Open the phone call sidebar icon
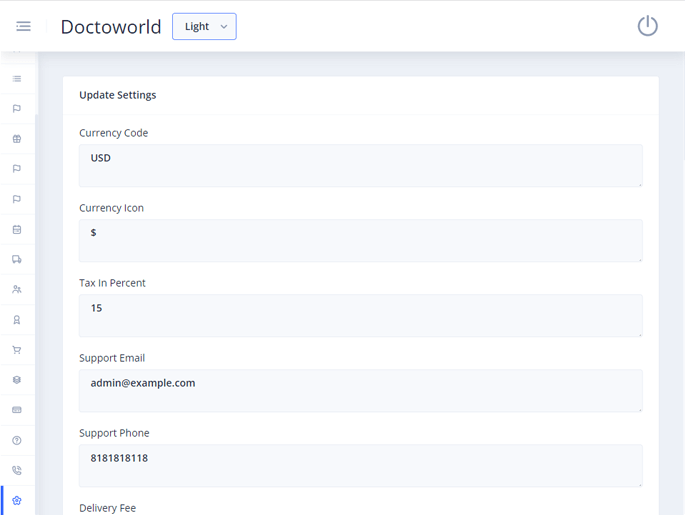This screenshot has height=515, width=685. pos(17,470)
